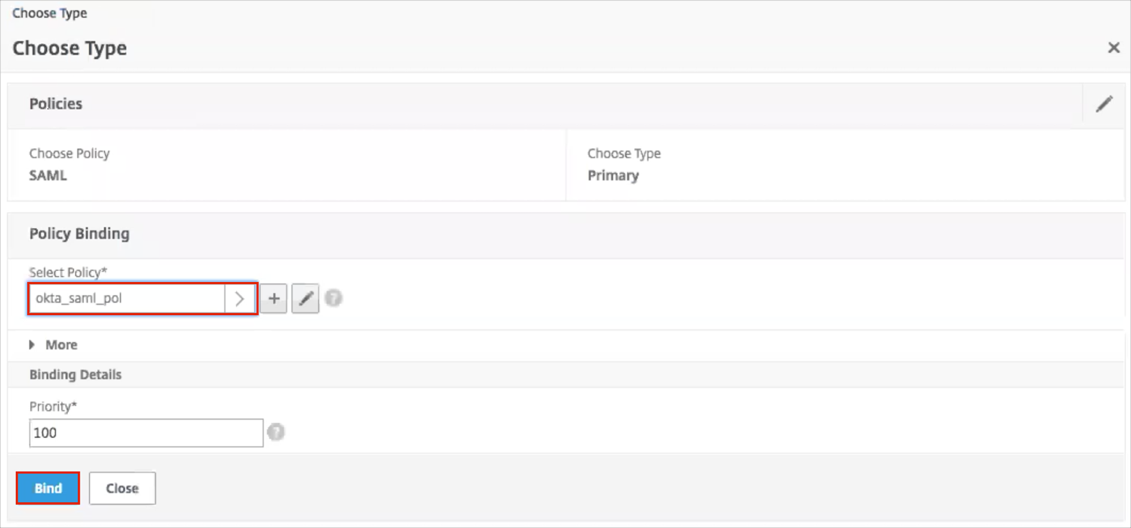The image size is (1131, 528).
Task: Open help icon next to Priority field
Action: click(x=276, y=432)
